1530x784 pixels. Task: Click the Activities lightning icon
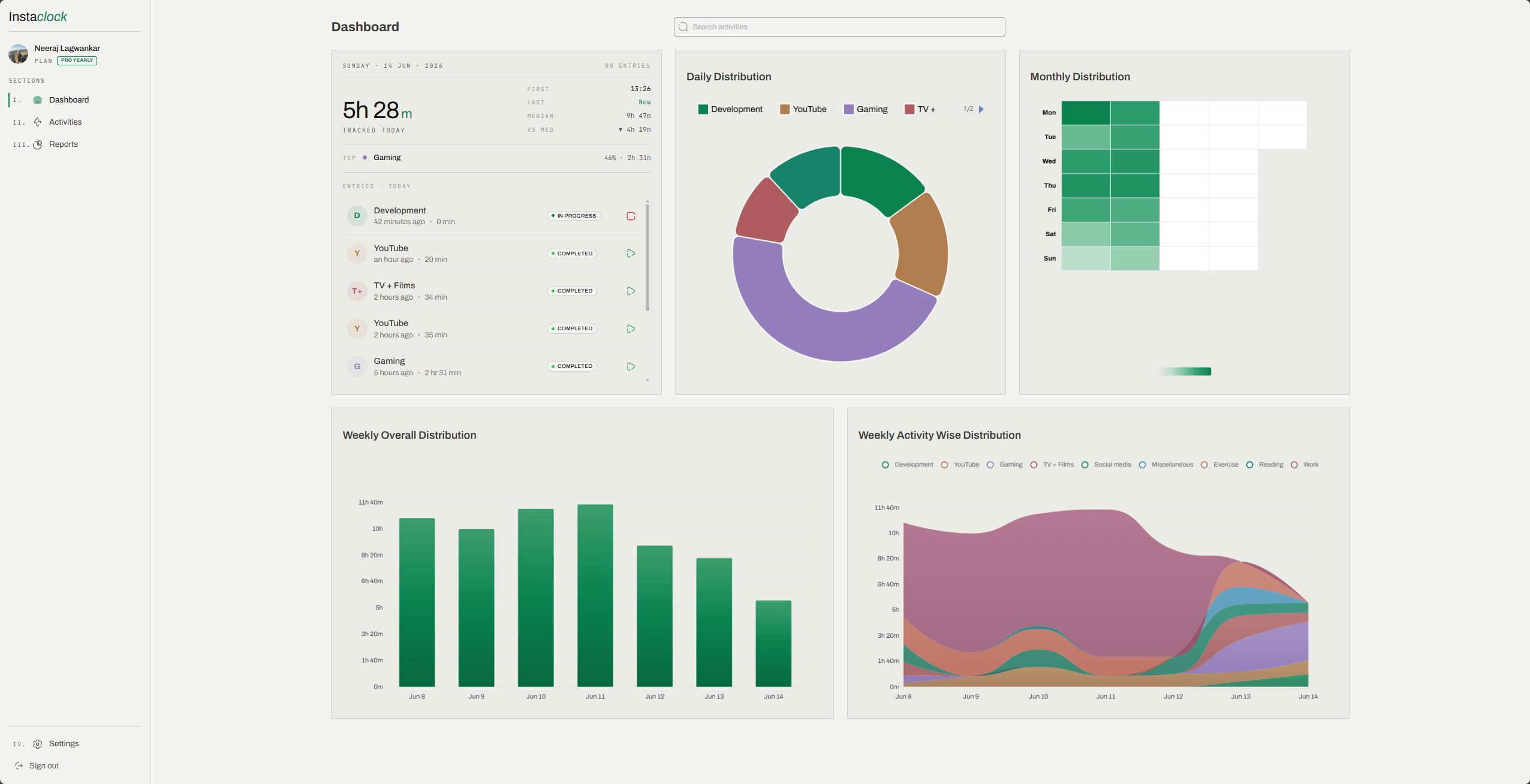pos(38,122)
